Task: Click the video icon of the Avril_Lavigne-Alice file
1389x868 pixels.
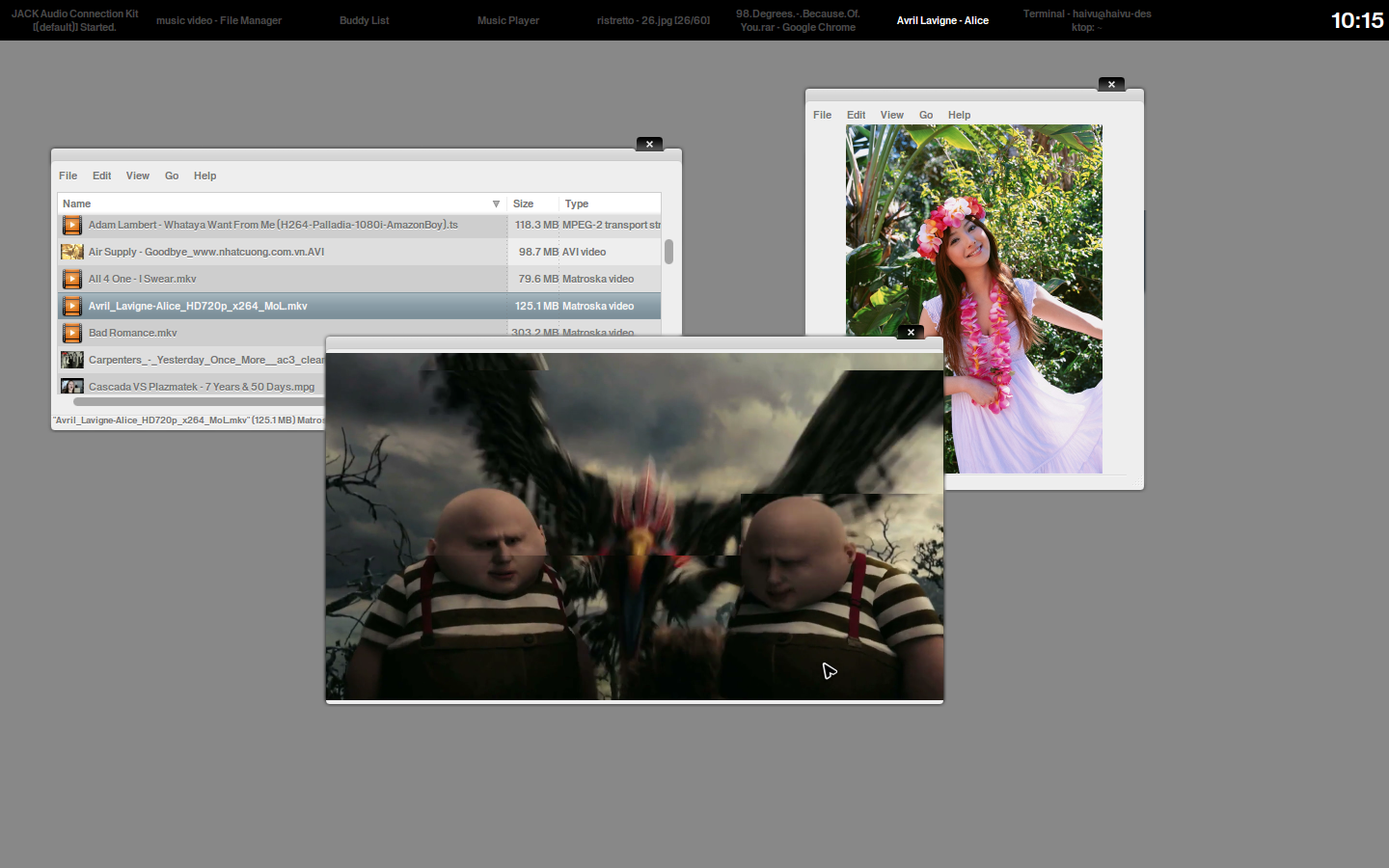Action: (72, 307)
